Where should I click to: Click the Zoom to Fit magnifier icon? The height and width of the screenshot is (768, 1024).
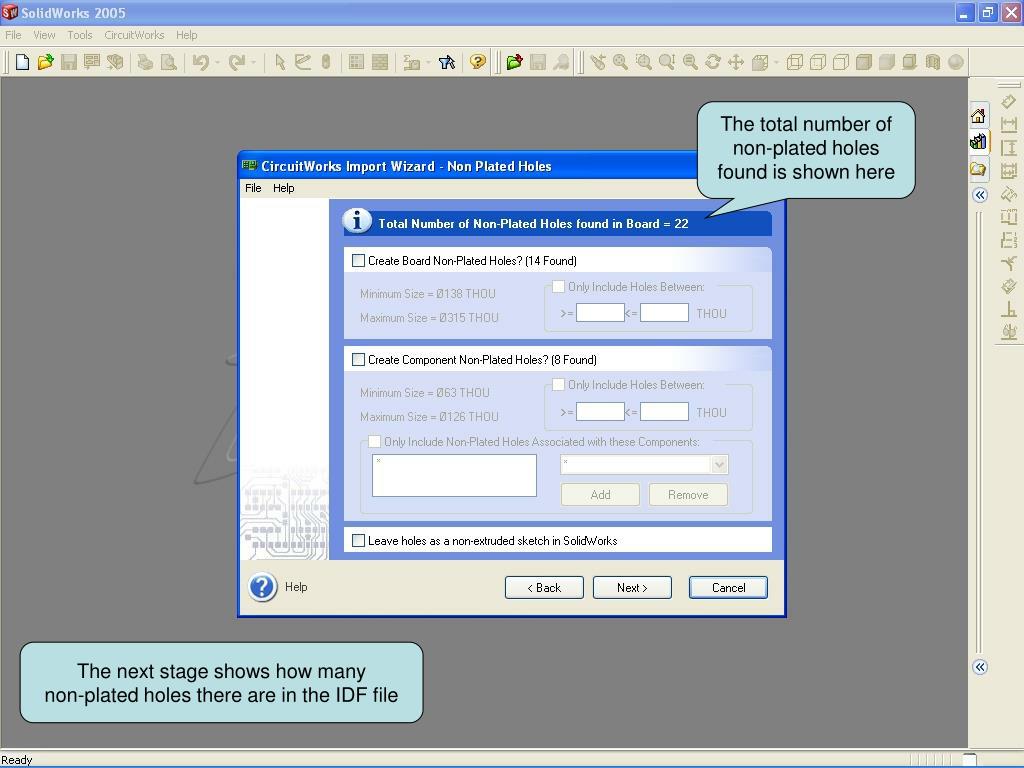click(x=620, y=62)
